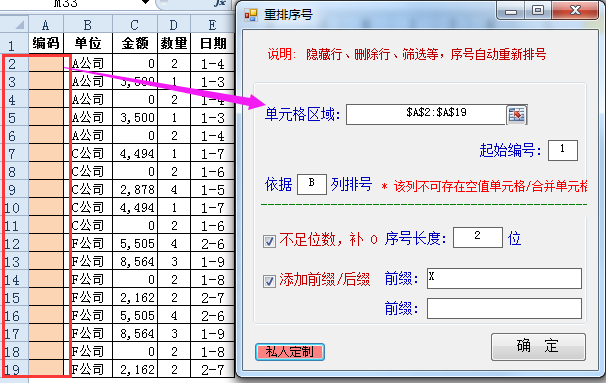This screenshot has height=383, width=606.
Task: Open the Excel name box dropdown arrow
Action: pyautogui.click(x=146, y=2)
